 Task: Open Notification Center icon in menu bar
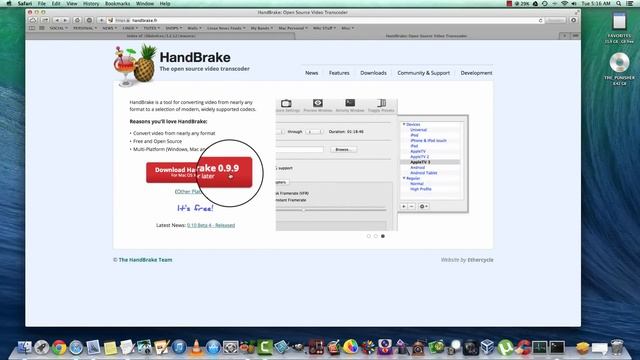coord(630,4)
